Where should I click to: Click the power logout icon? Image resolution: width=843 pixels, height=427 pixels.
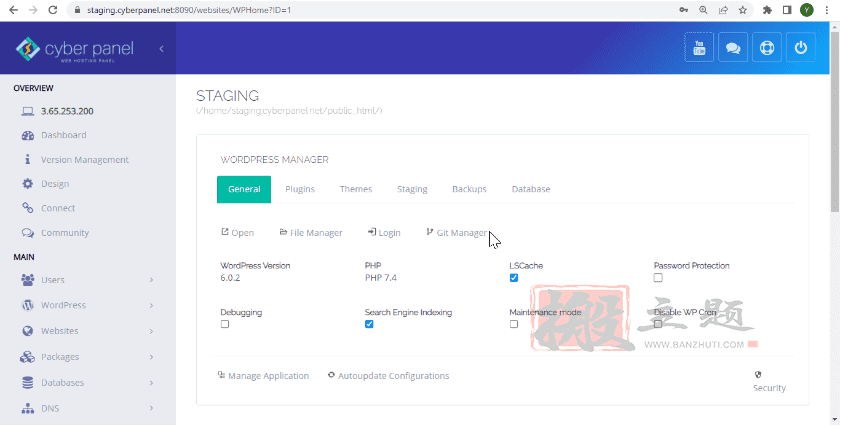click(801, 47)
